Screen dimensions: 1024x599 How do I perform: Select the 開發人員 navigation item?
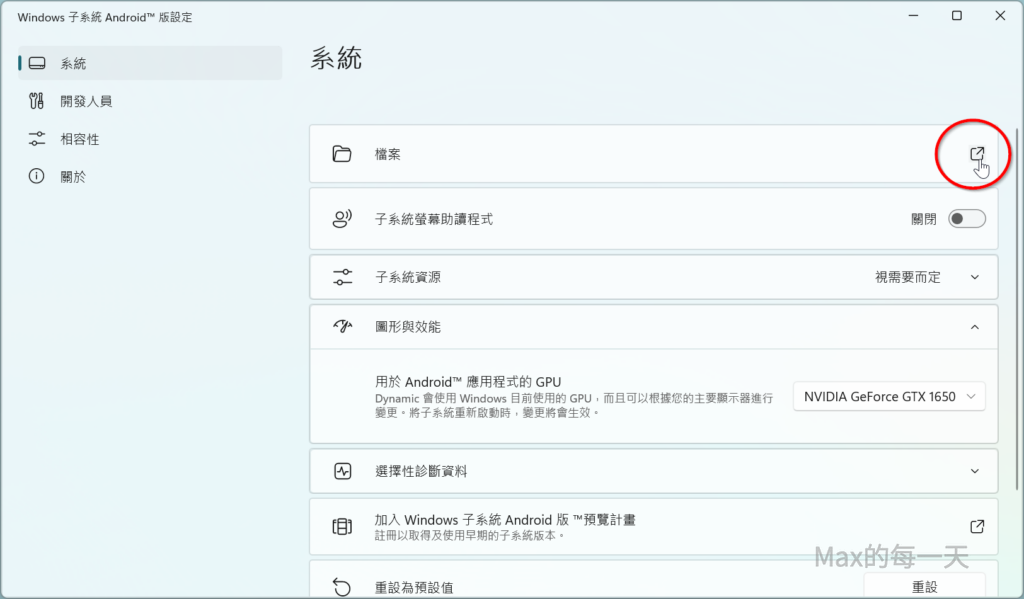coord(150,101)
